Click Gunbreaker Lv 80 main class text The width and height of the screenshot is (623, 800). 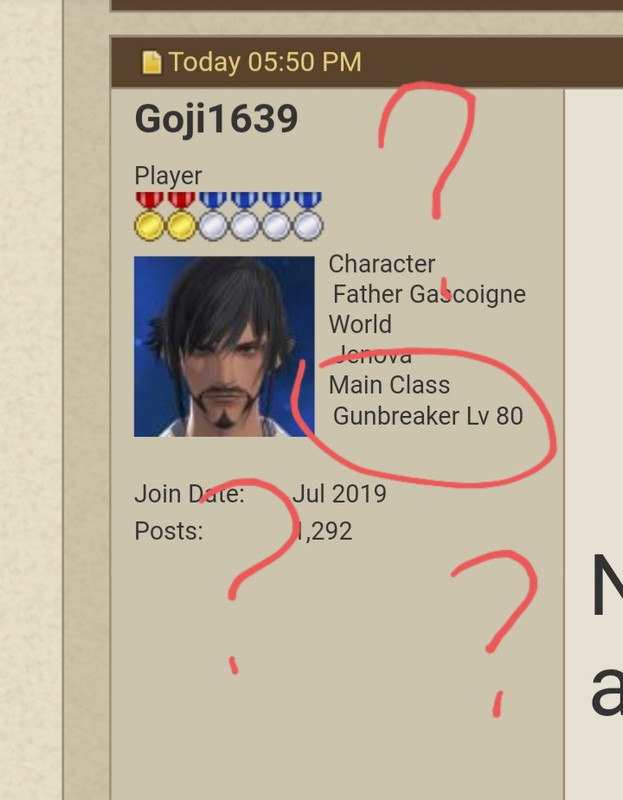[428, 416]
